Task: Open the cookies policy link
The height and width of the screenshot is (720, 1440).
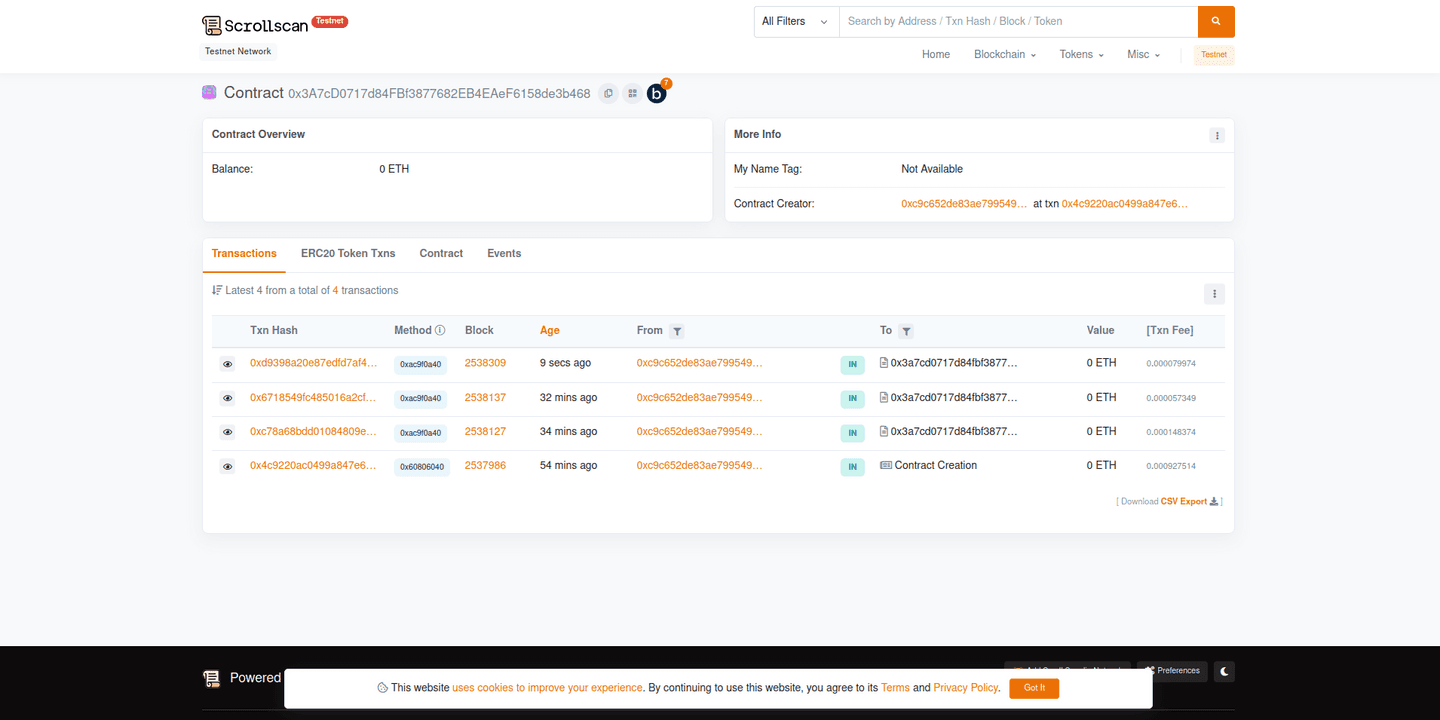Action: click(547, 688)
